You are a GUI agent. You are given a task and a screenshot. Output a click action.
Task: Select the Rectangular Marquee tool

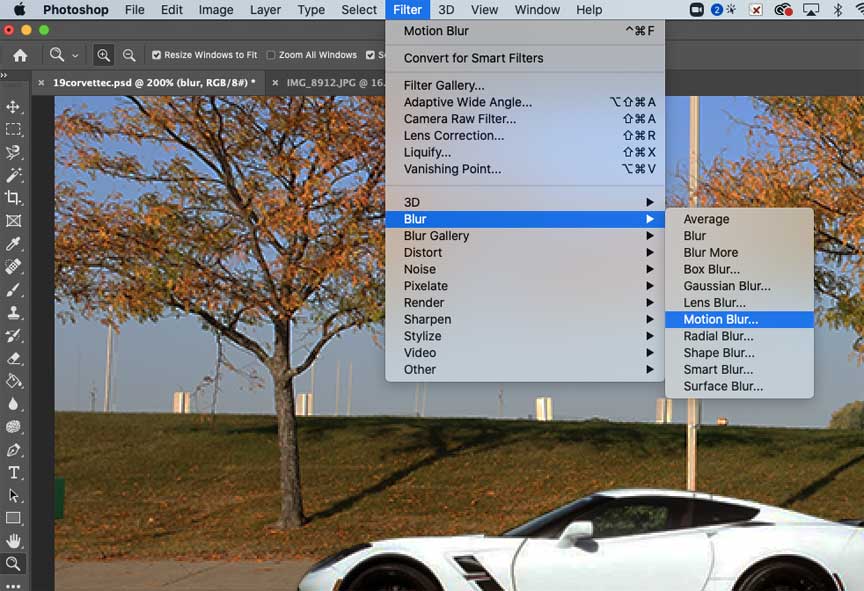pyautogui.click(x=13, y=129)
